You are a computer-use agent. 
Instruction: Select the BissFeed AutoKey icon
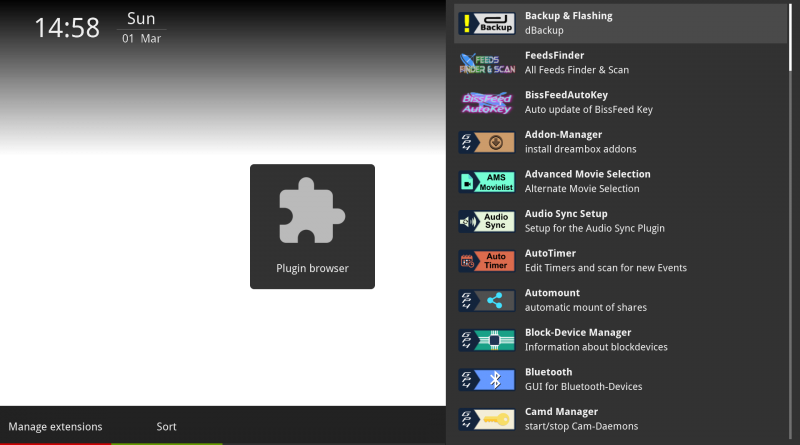(x=487, y=103)
